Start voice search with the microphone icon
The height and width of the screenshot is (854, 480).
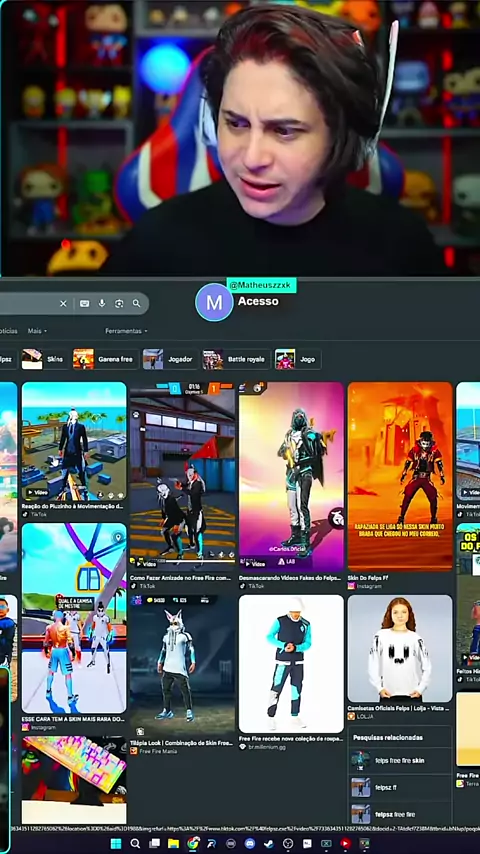click(x=102, y=303)
